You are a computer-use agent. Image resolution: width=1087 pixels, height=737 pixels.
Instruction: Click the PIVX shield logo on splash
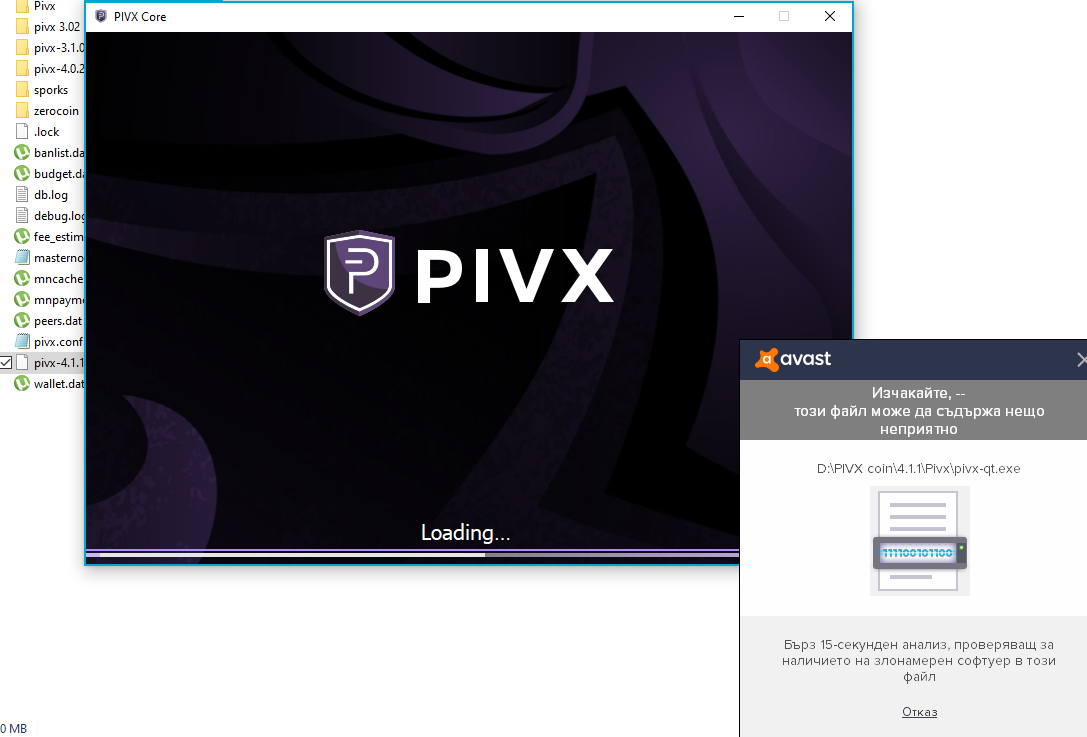[x=360, y=272]
